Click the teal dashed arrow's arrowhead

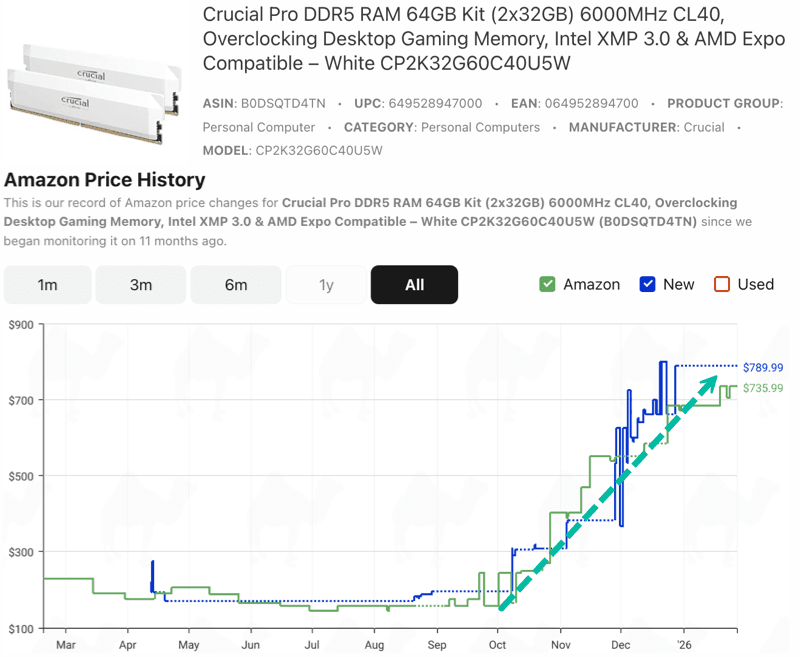click(710, 381)
